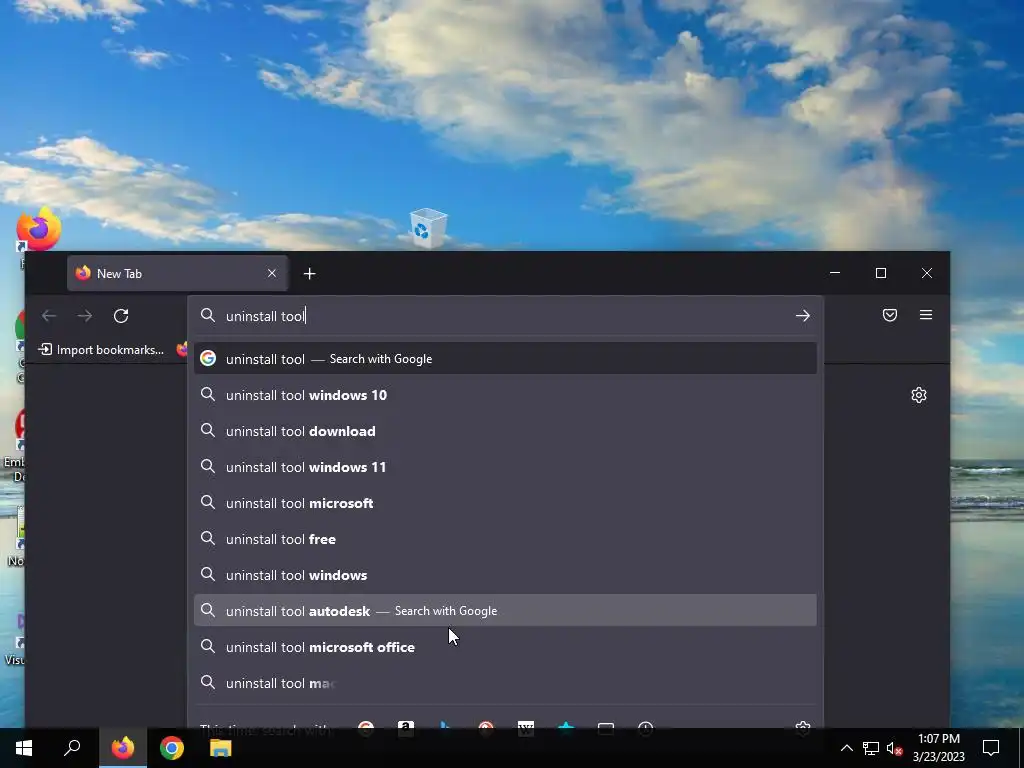Open the Windows Start menu
This screenshot has height=768, width=1024.
point(24,748)
